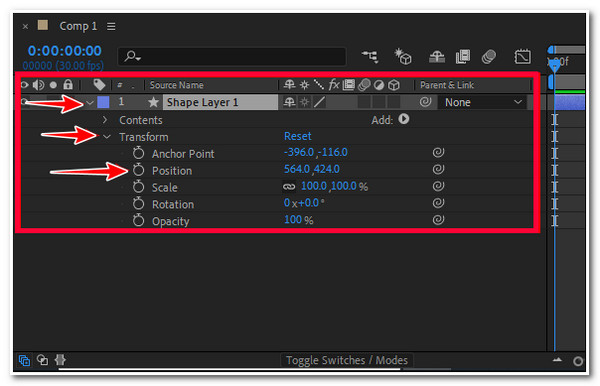Click the Quality column header

[x=318, y=85]
